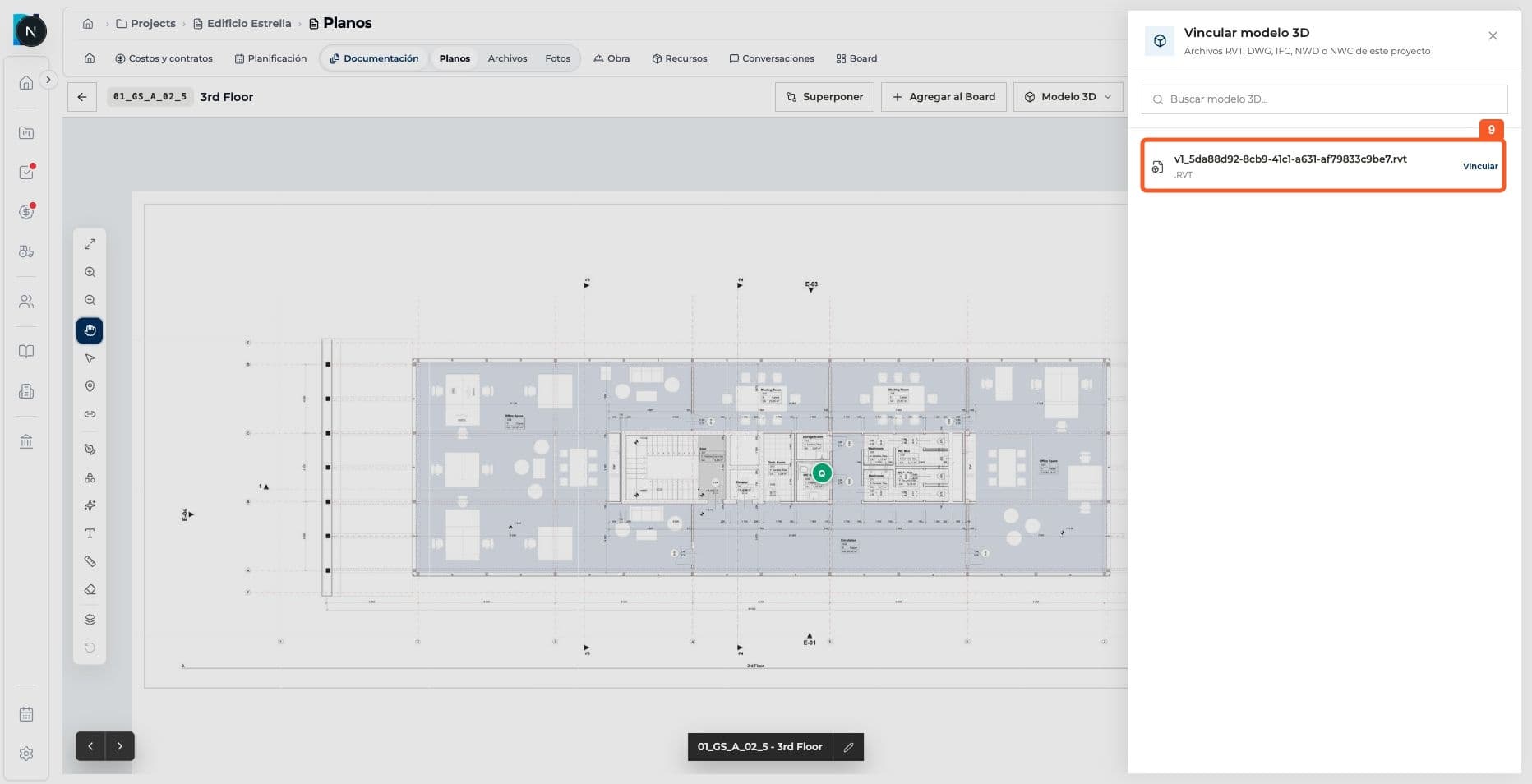Click back arrow beside sheet code
The image size is (1532, 784).
click(82, 97)
